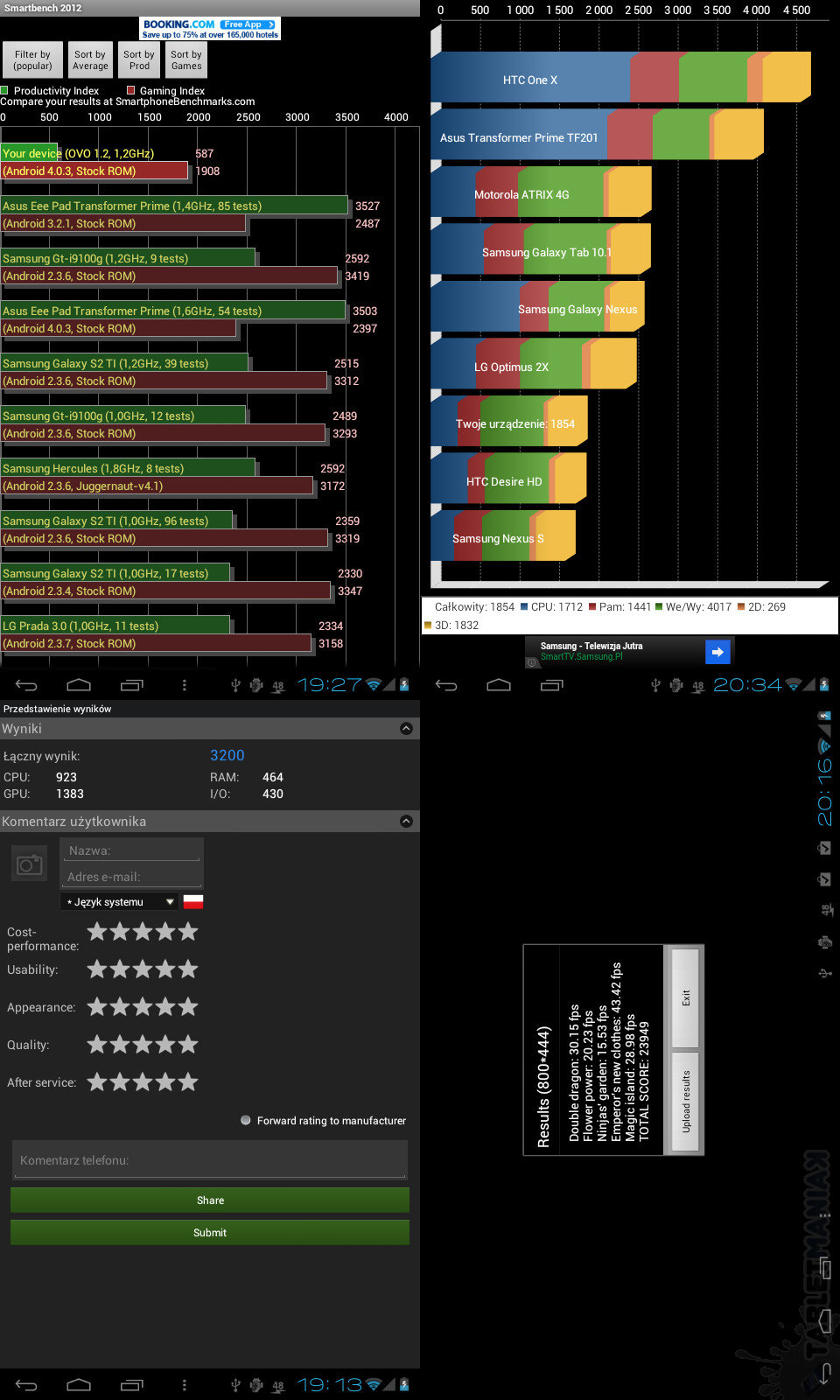This screenshot has height=1400, width=840.
Task: Enable Forward rating to manufacturer
Action: point(246,1120)
